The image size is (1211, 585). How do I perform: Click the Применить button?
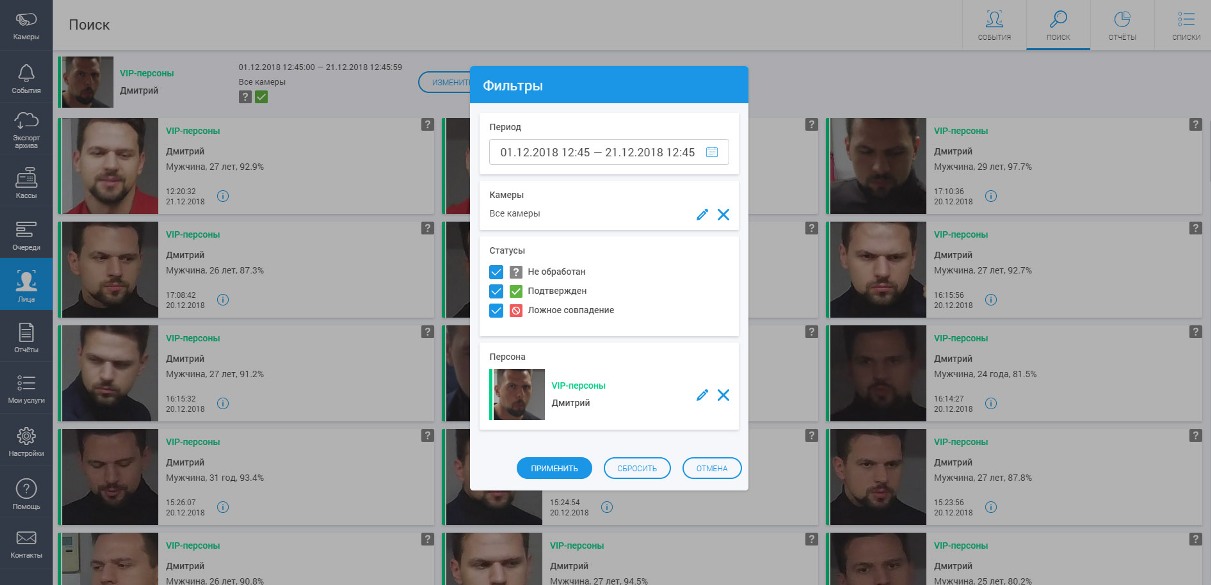(554, 468)
